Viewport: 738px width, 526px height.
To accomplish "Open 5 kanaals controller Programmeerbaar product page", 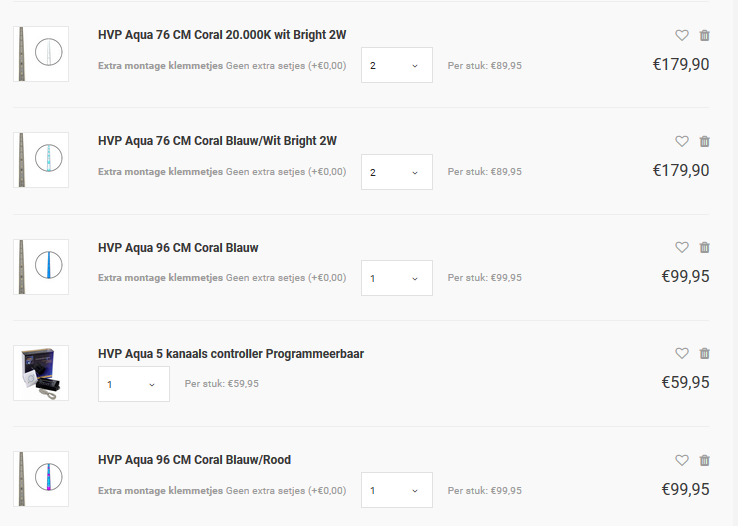I will pyautogui.click(x=231, y=353).
